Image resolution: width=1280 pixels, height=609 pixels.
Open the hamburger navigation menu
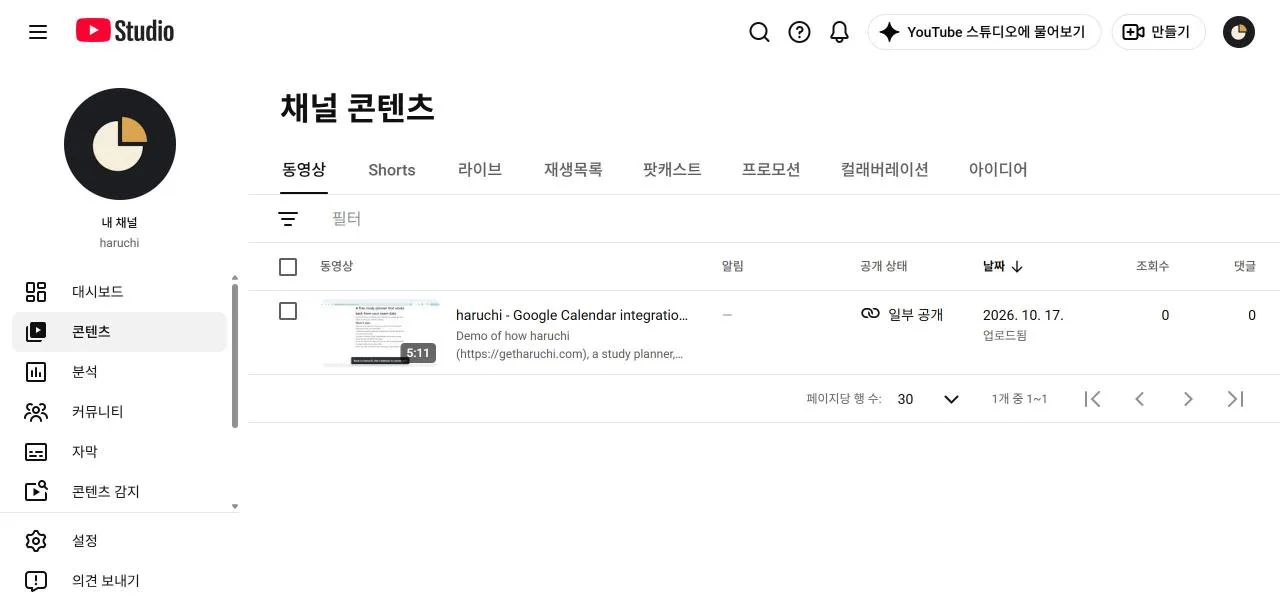(38, 32)
